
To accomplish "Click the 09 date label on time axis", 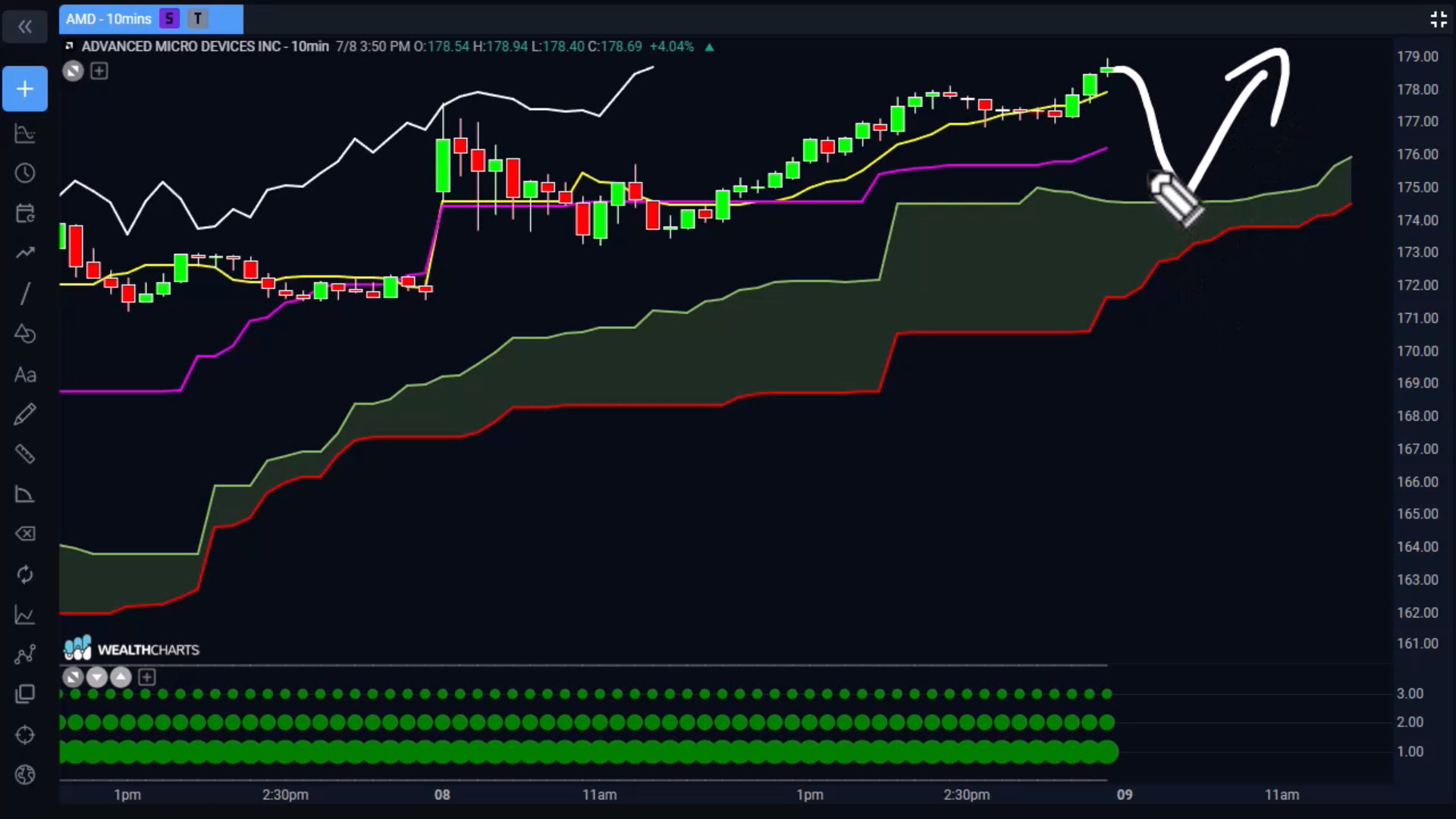I will click(x=1125, y=795).
